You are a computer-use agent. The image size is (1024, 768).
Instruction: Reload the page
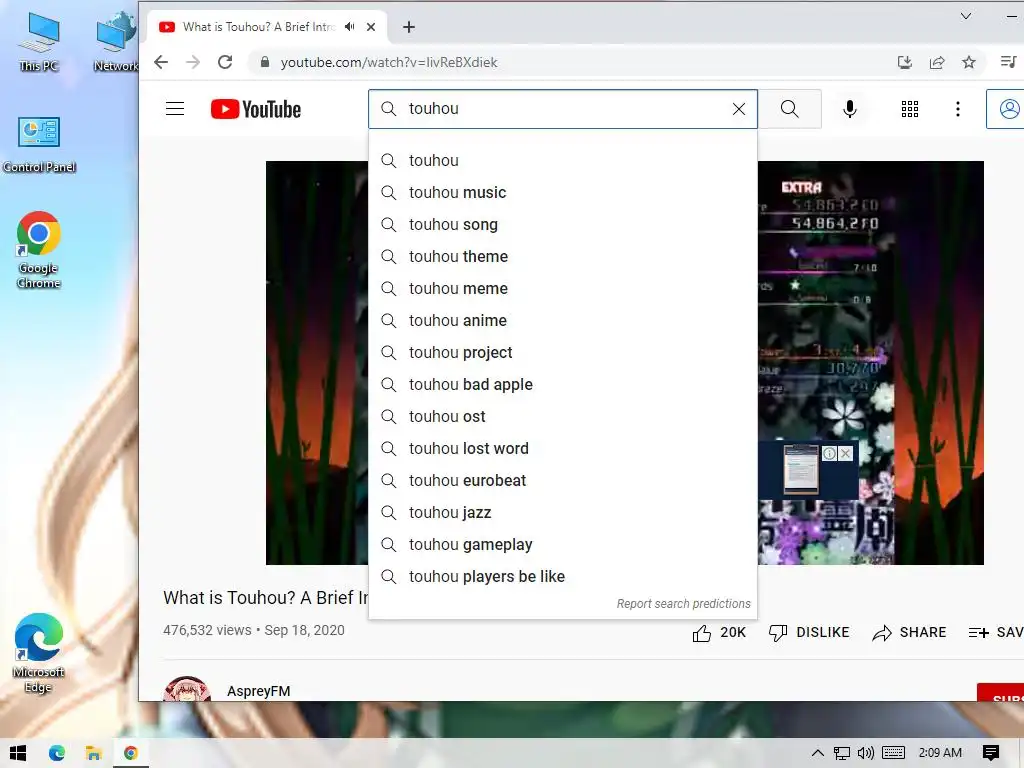(x=225, y=62)
